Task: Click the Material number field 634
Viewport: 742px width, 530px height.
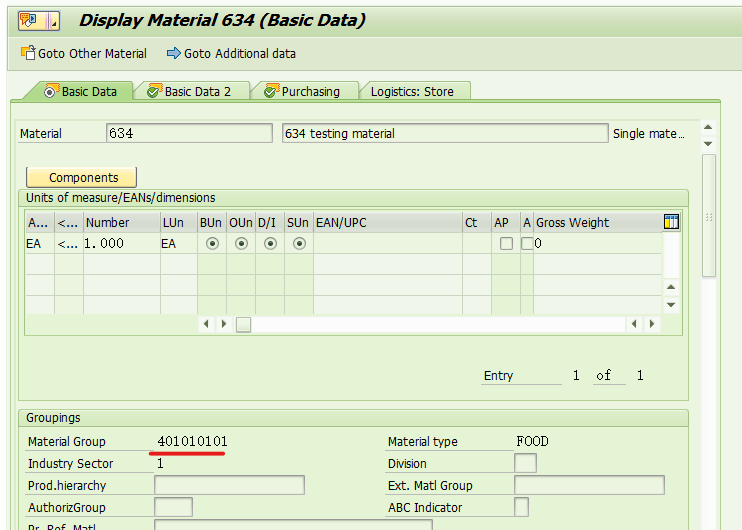Action: tap(189, 133)
